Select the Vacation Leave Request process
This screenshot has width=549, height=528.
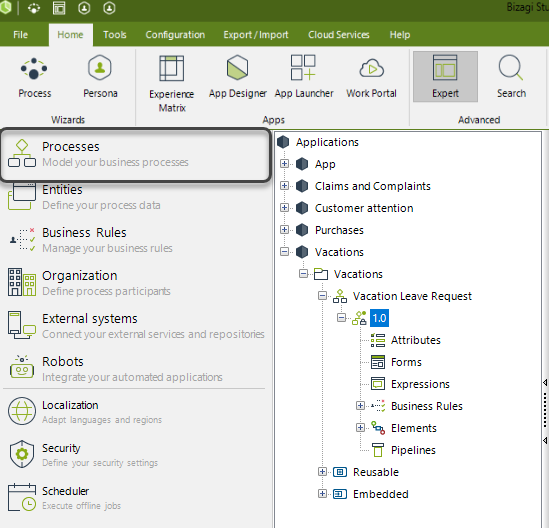pos(412,296)
